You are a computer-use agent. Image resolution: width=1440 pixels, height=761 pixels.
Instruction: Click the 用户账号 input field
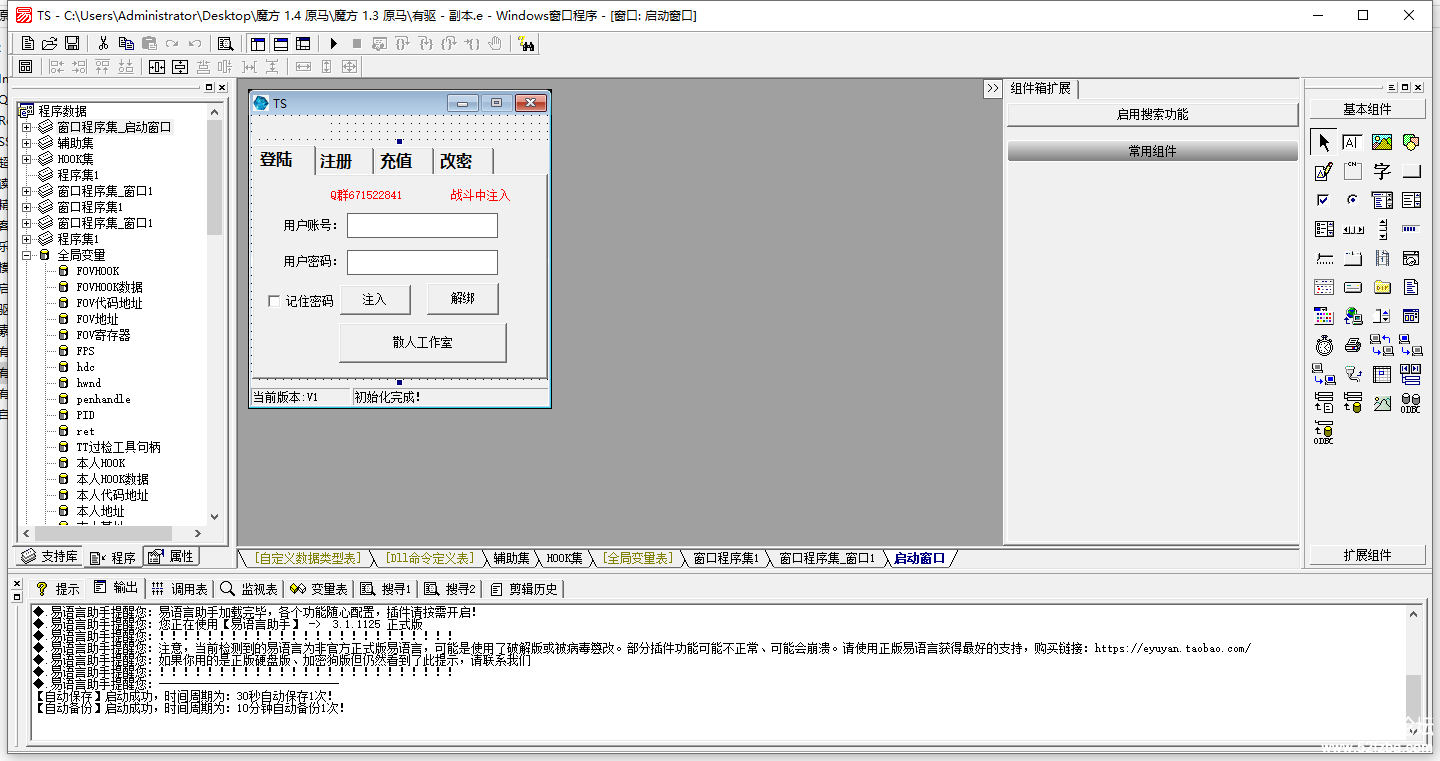(x=422, y=225)
